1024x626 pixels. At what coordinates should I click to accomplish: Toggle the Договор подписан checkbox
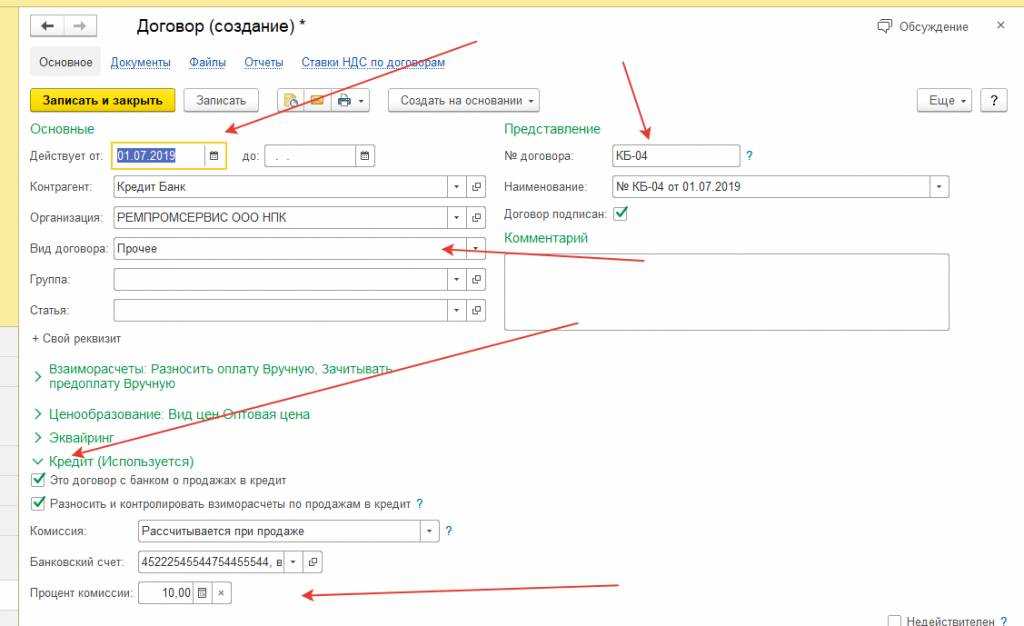[x=620, y=213]
